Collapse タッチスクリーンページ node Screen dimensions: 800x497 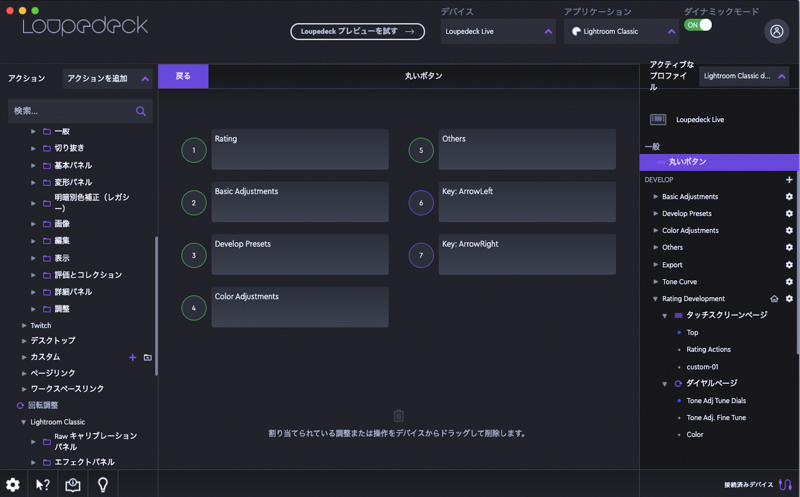pos(665,315)
